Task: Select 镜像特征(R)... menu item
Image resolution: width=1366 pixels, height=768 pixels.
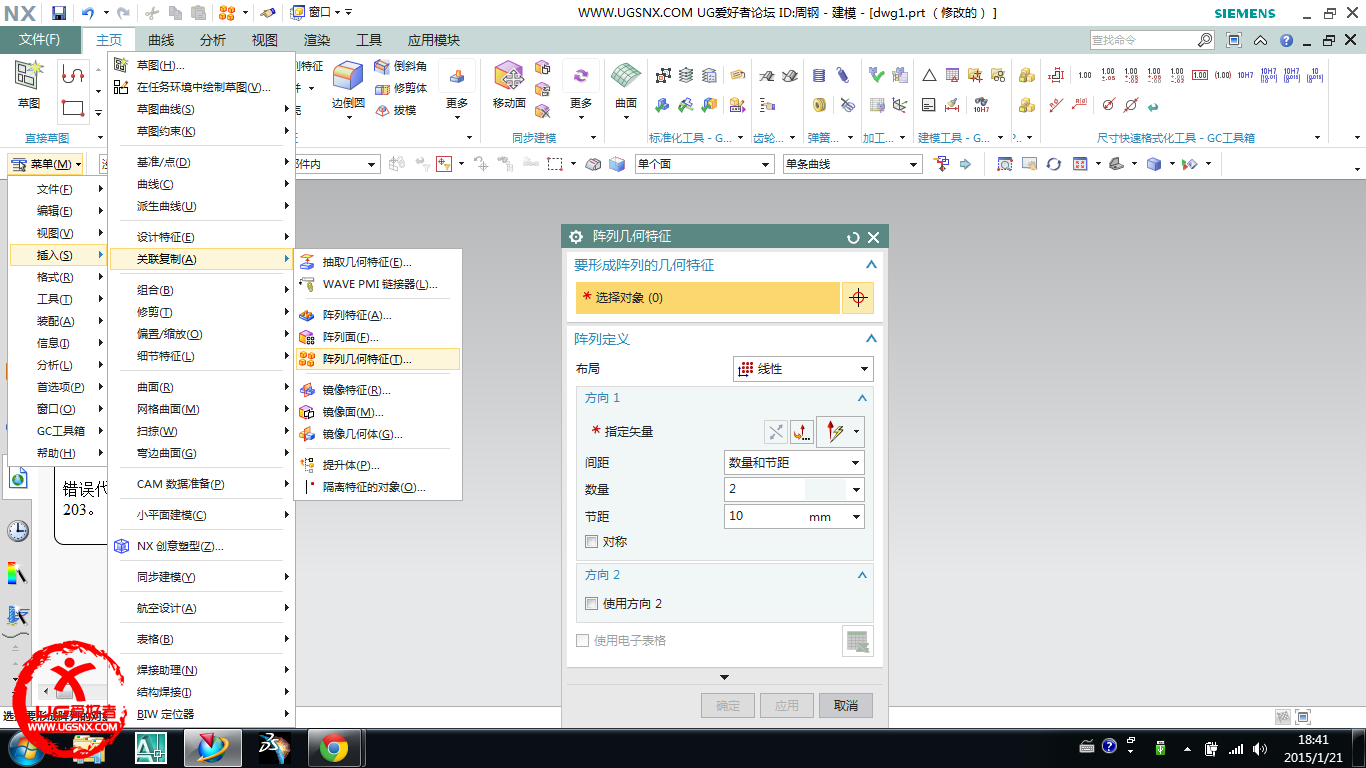Action: coord(378,390)
